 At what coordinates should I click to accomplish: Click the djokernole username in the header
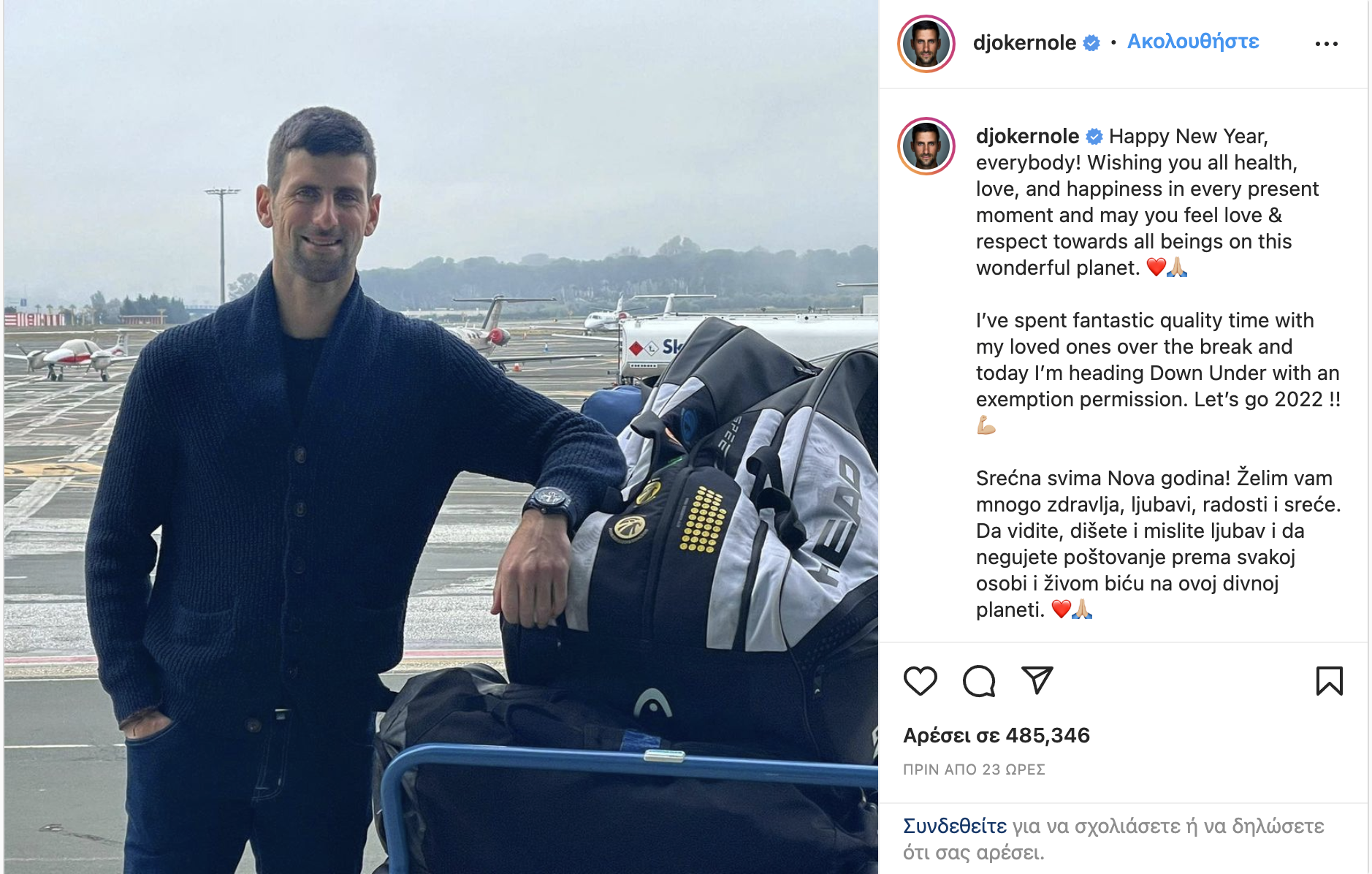click(1024, 42)
